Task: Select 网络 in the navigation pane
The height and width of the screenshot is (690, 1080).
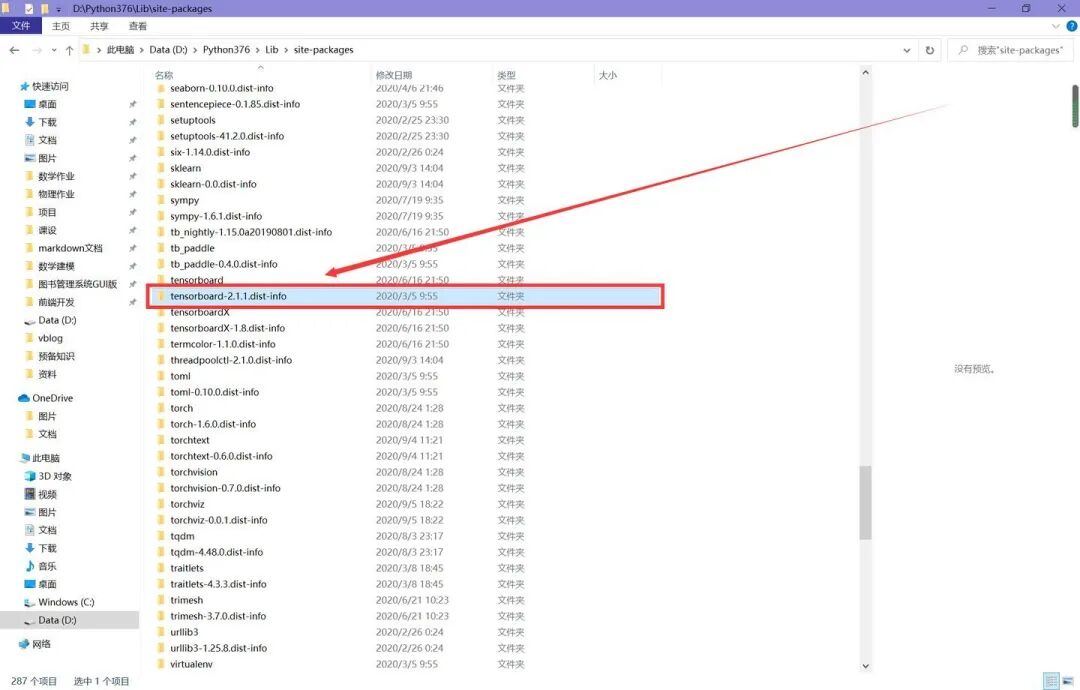Action: click(x=41, y=644)
